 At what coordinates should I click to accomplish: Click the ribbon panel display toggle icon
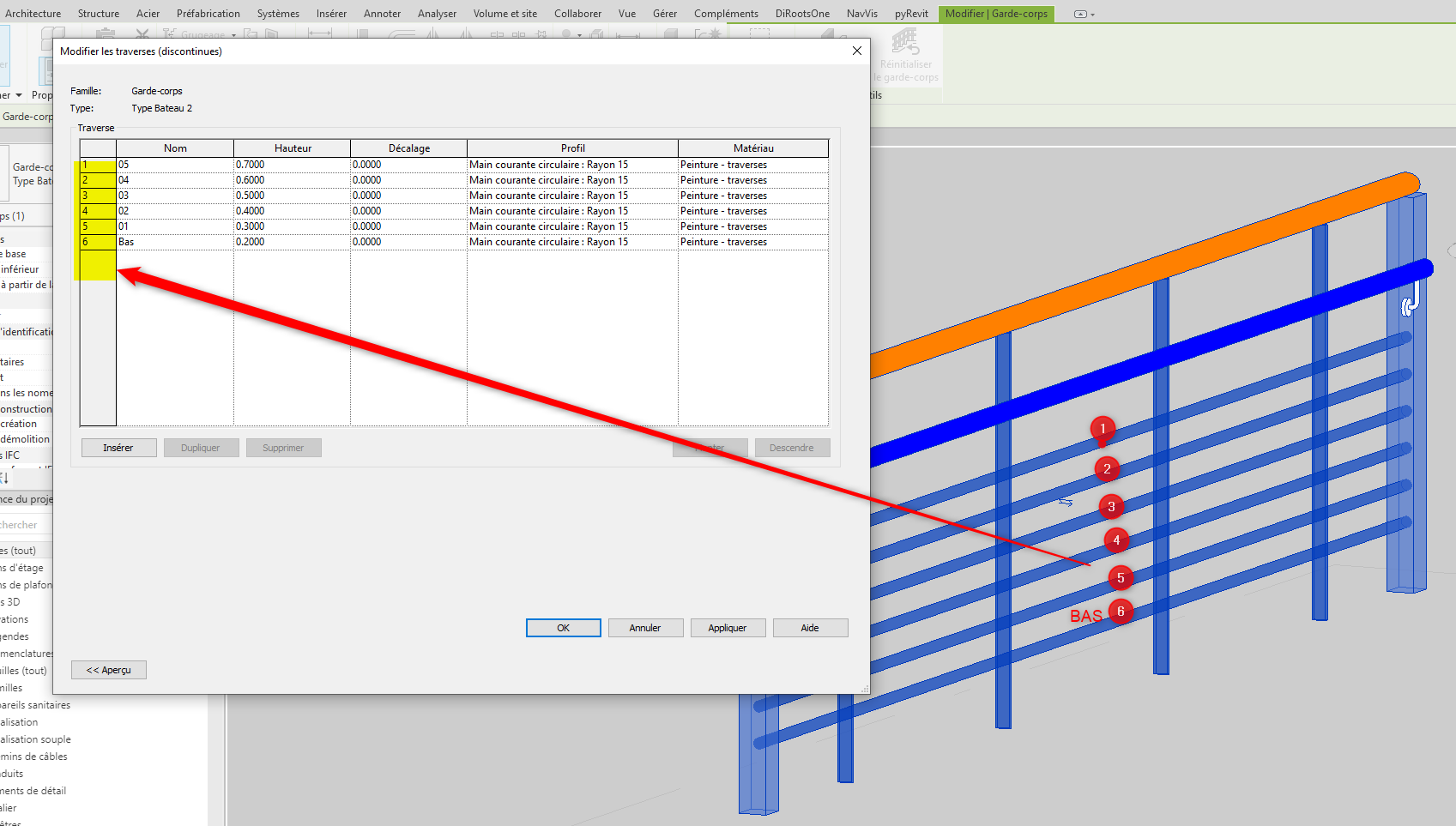(1080, 14)
